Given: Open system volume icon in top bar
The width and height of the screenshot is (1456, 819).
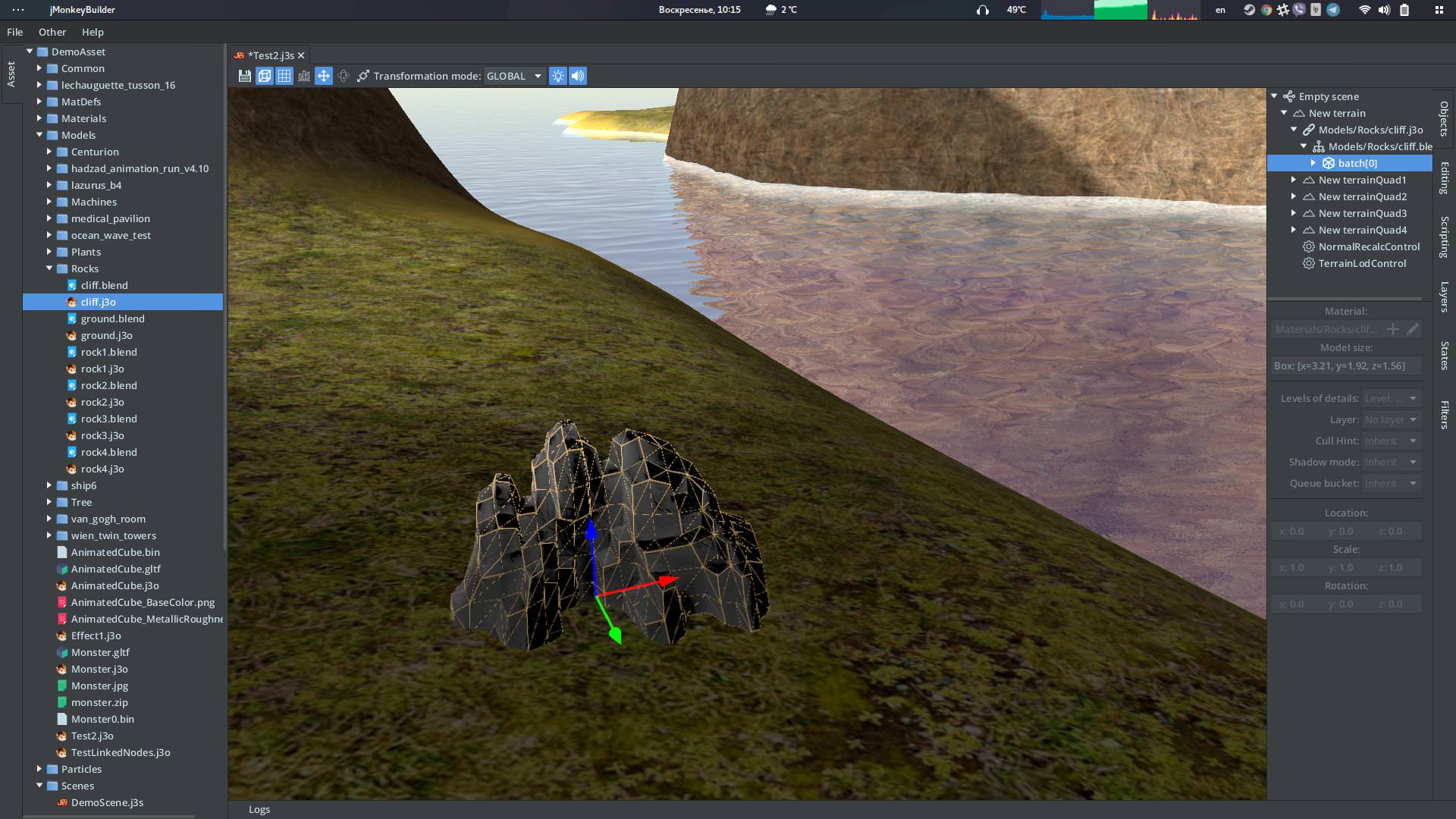Looking at the screenshot, I should click(x=1384, y=10).
